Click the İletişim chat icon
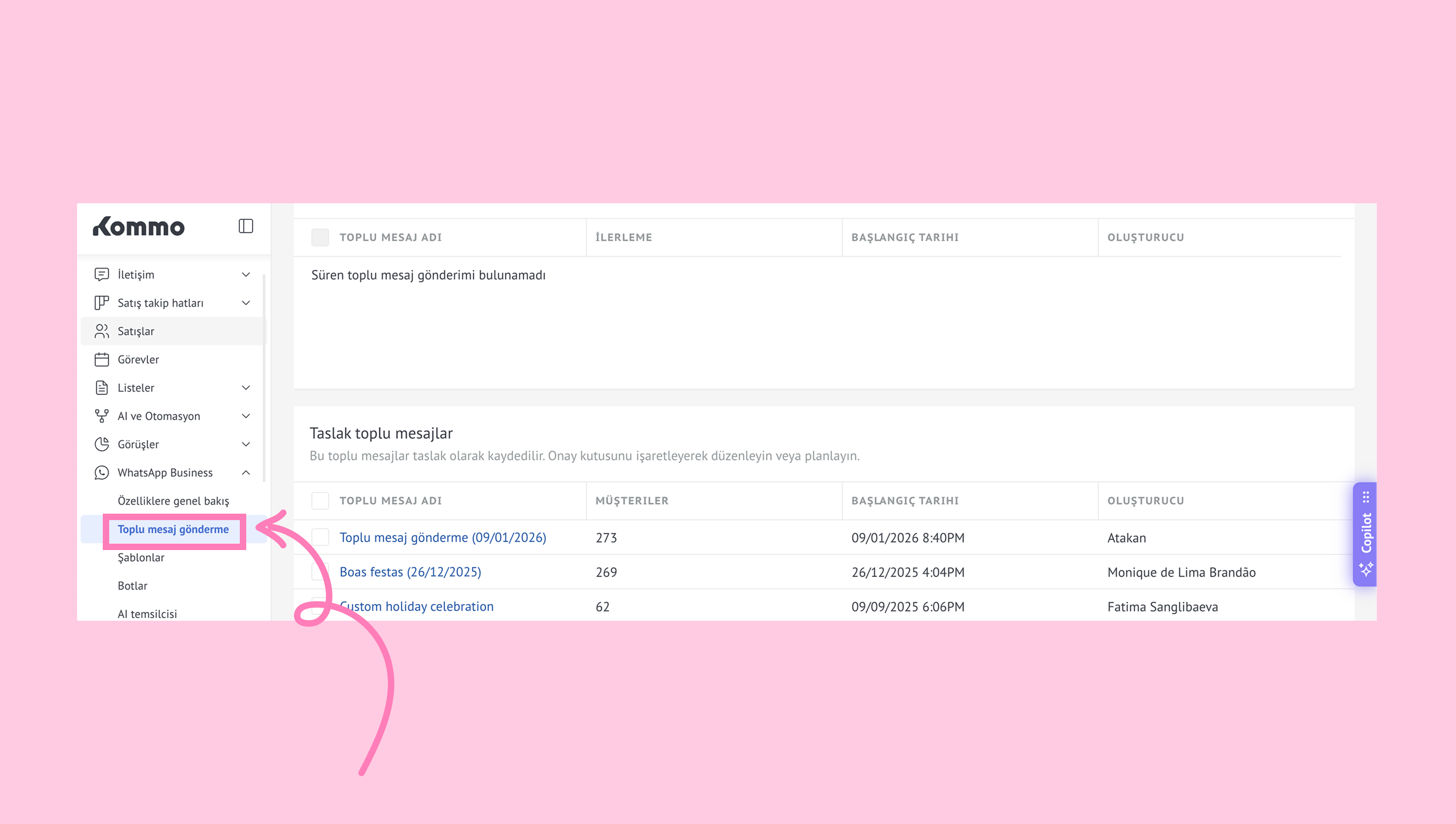 tap(102, 274)
